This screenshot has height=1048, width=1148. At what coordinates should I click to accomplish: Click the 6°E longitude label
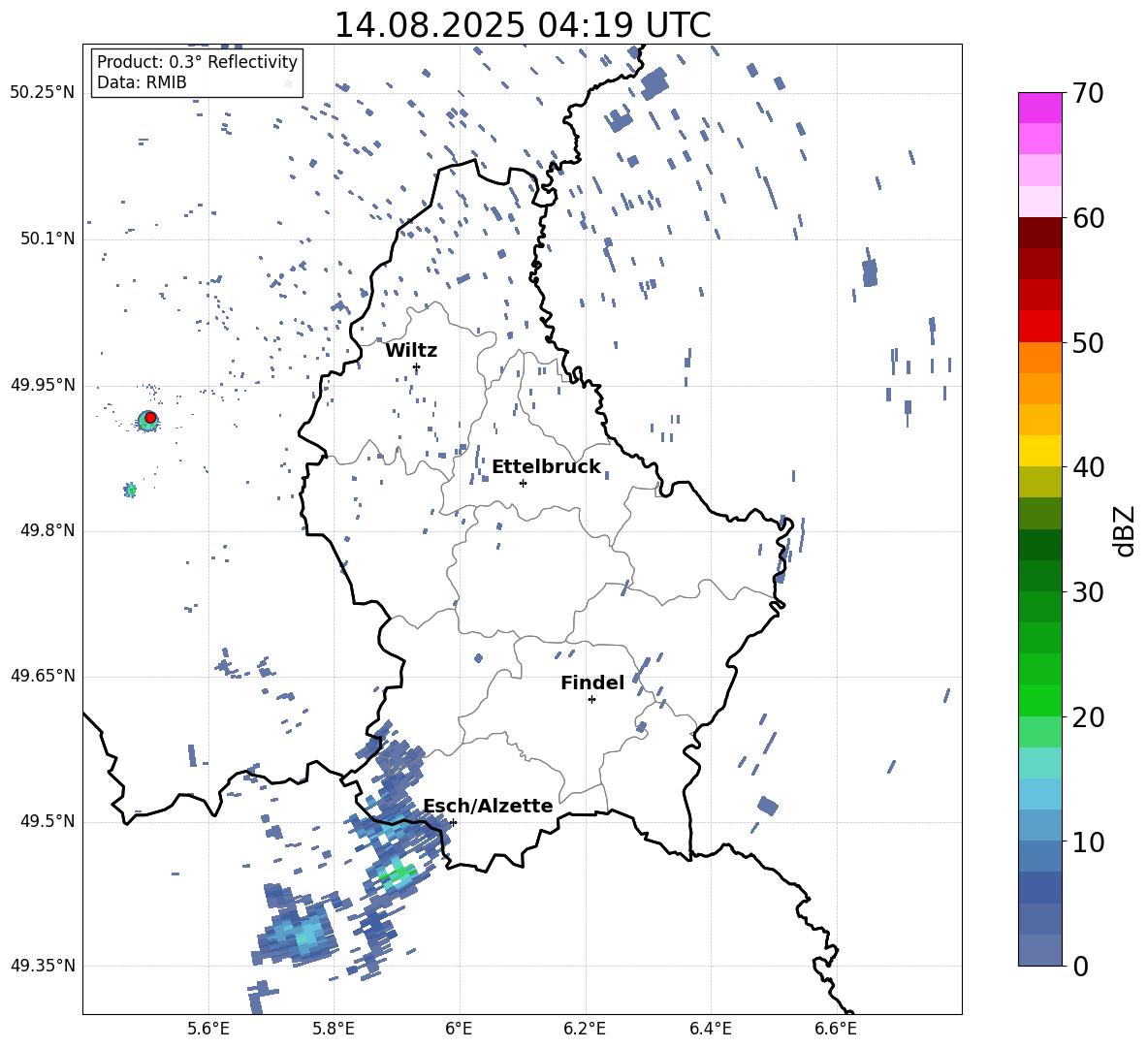(459, 1029)
